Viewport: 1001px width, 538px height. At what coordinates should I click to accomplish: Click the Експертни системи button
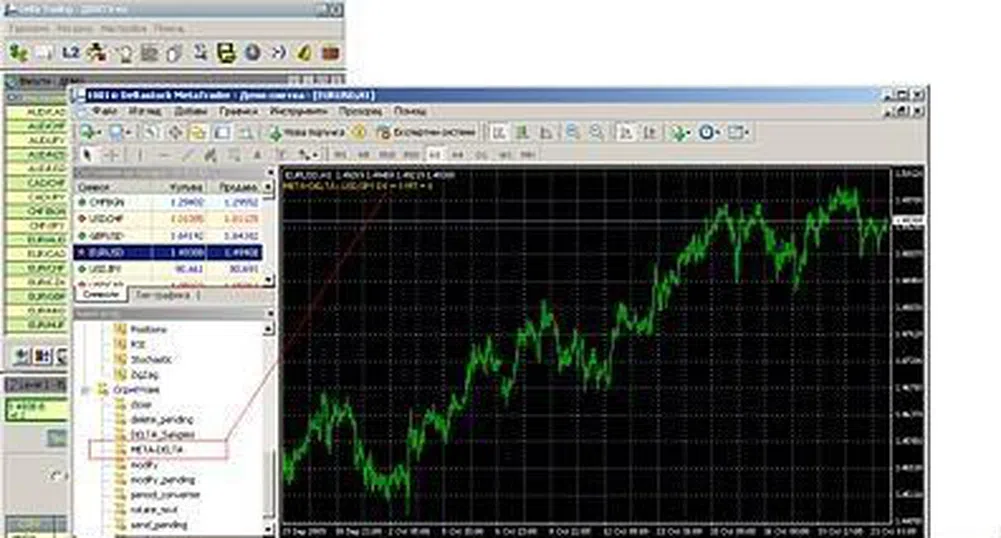pyautogui.click(x=426, y=133)
